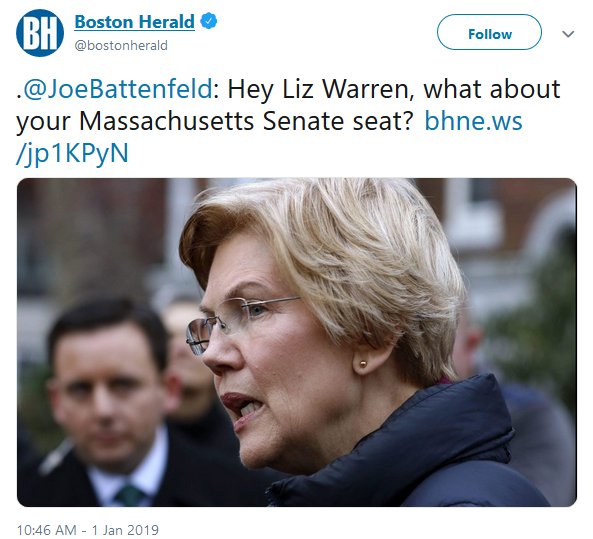Click the 'Massachusetts Senate seat?' text
Screen dimensions: 593x539
245,121
